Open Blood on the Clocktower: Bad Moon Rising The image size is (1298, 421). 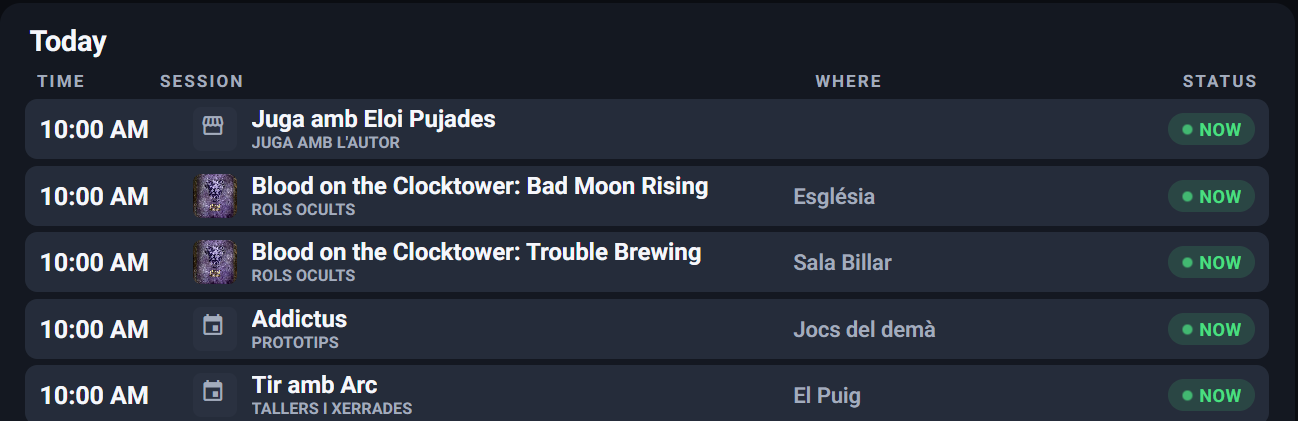click(480, 186)
